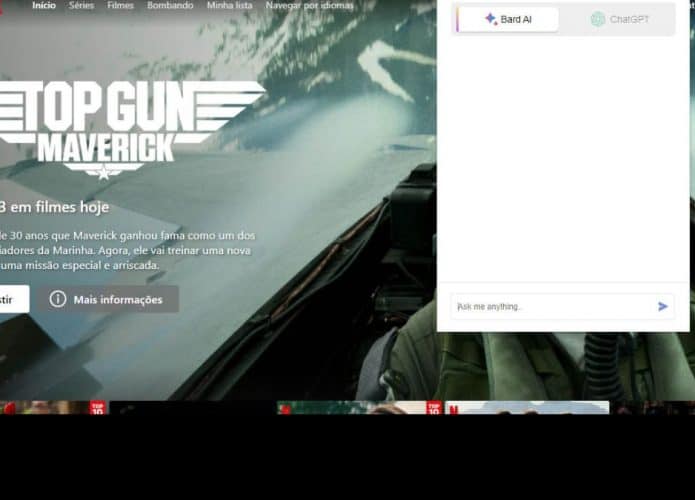Select Bombando in the top navigation
Image resolution: width=695 pixels, height=500 pixels.
[170, 5]
